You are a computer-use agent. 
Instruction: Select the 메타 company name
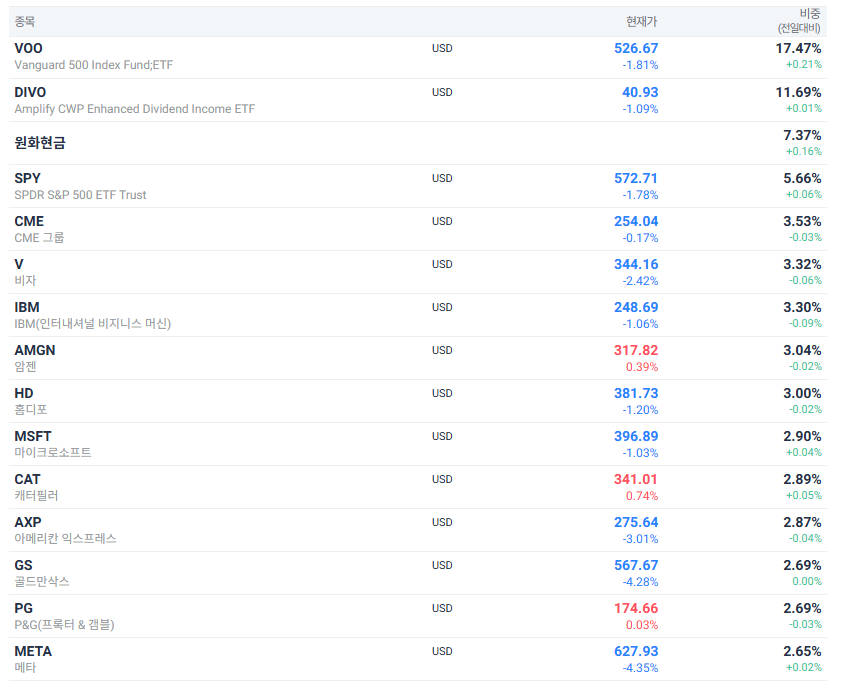point(25,668)
